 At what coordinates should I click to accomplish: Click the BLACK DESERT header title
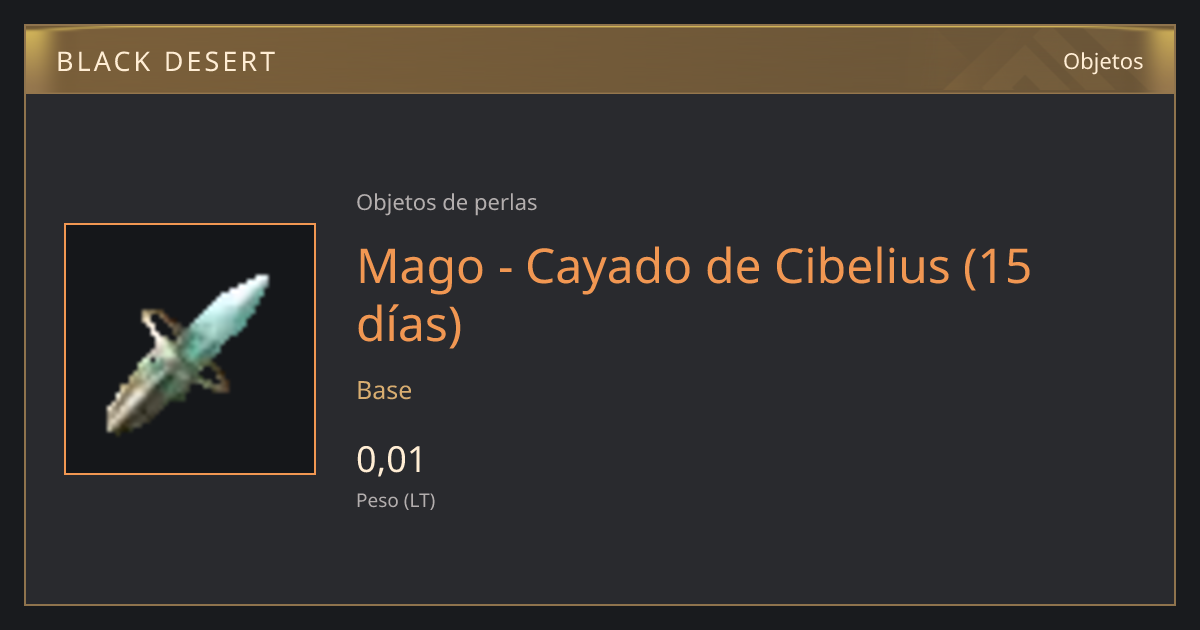166,62
